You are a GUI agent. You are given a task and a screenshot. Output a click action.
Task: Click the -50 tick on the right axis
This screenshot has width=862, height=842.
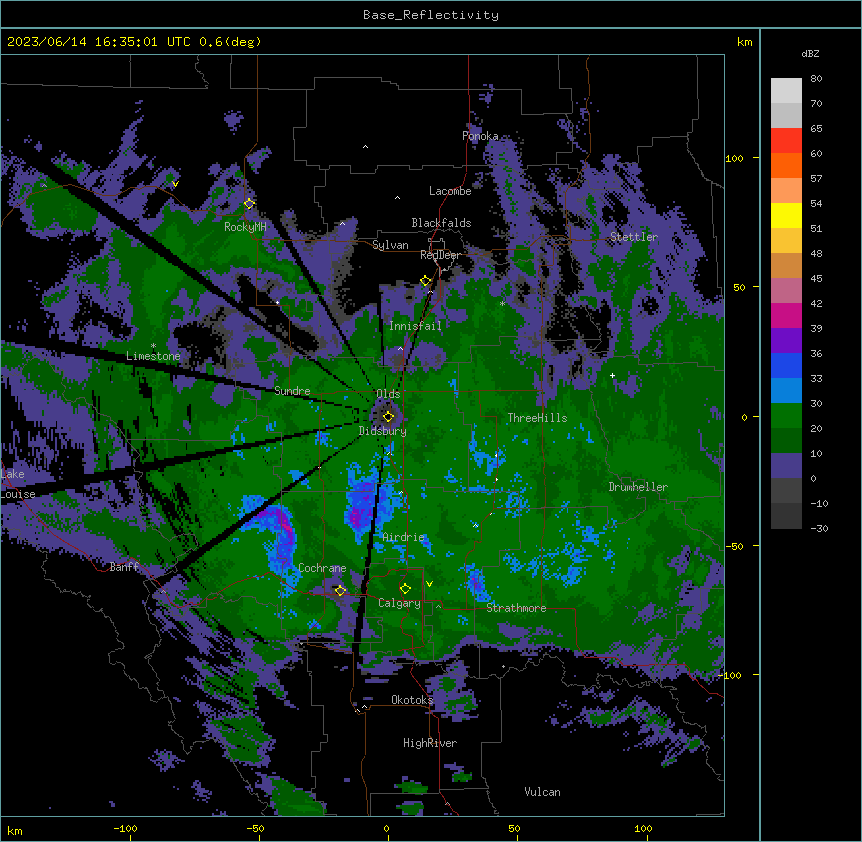tap(734, 546)
